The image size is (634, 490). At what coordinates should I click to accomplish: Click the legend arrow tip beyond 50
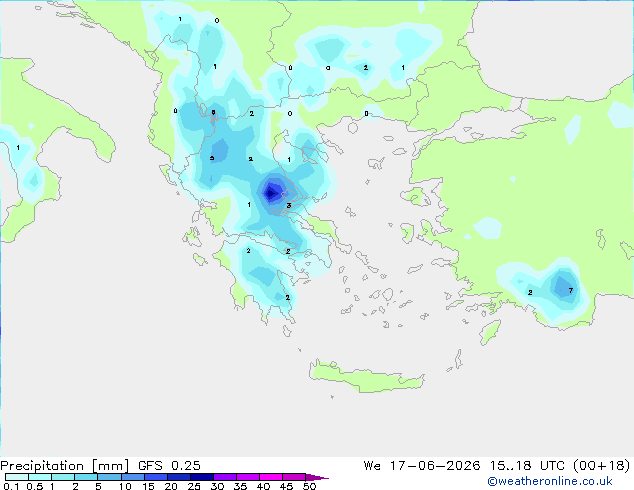[x=317, y=477]
